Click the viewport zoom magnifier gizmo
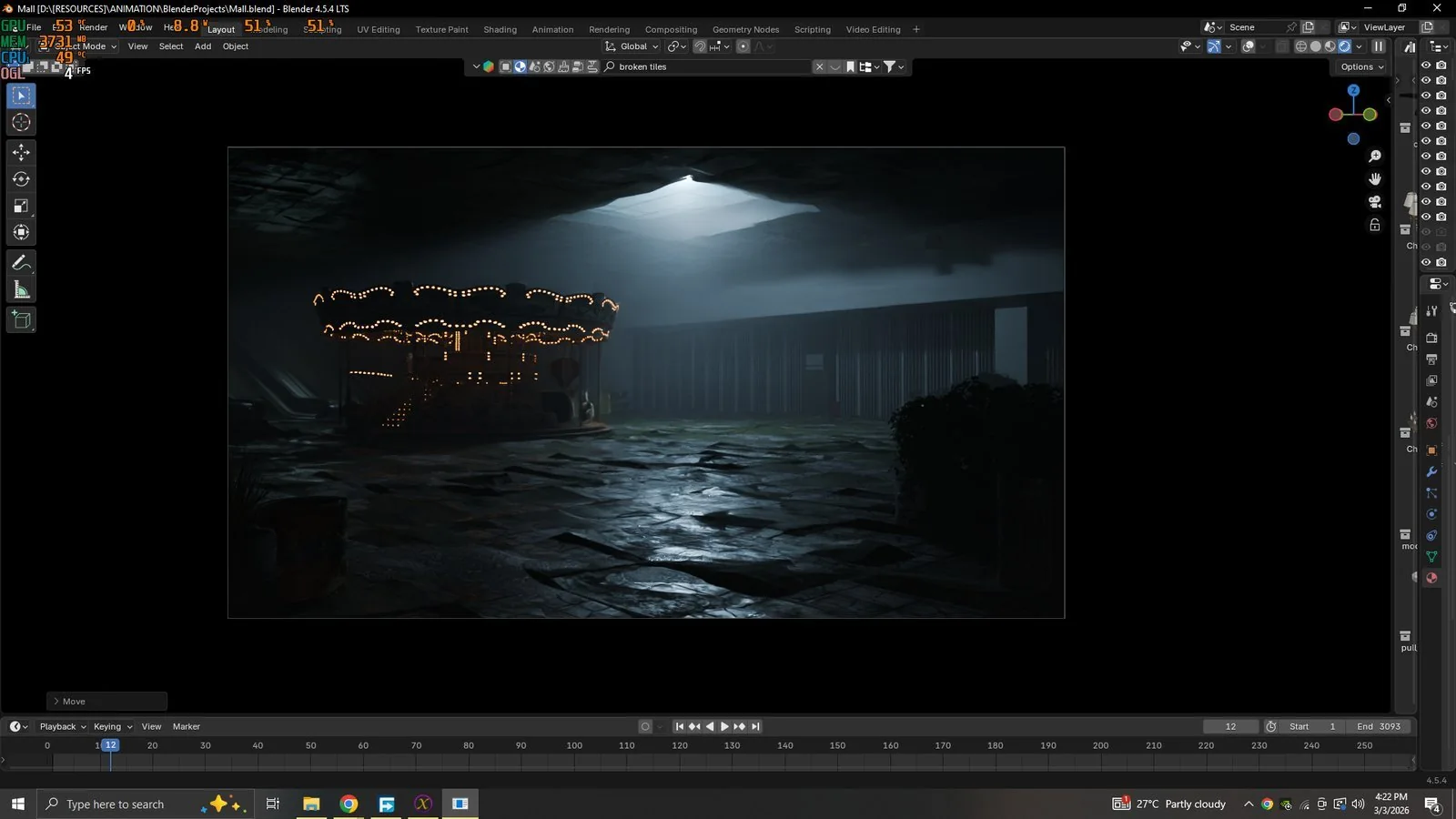This screenshot has width=1456, height=819. point(1375,157)
